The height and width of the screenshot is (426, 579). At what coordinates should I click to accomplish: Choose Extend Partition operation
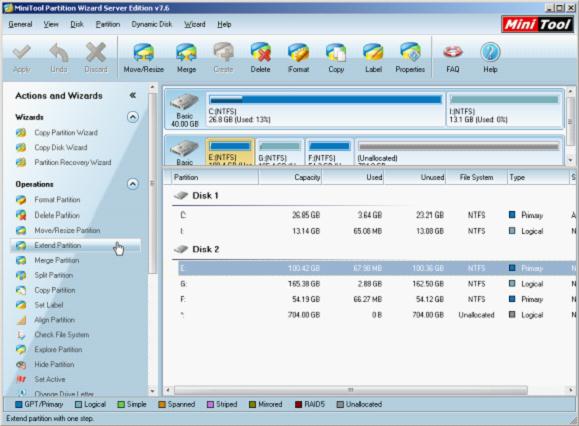click(76, 245)
